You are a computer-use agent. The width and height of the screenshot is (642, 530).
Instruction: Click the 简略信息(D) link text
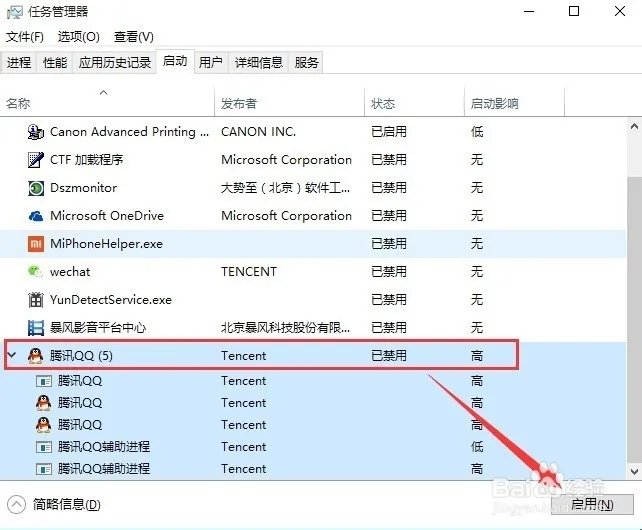66,505
